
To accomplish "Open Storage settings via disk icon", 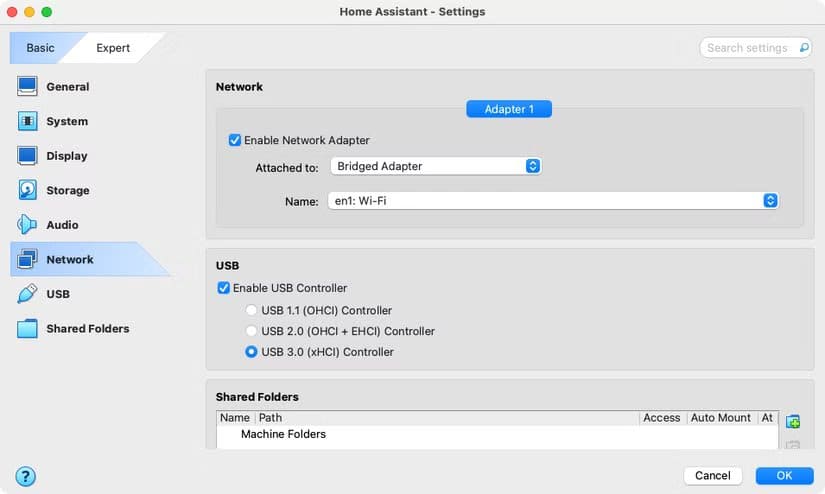I will [28, 190].
